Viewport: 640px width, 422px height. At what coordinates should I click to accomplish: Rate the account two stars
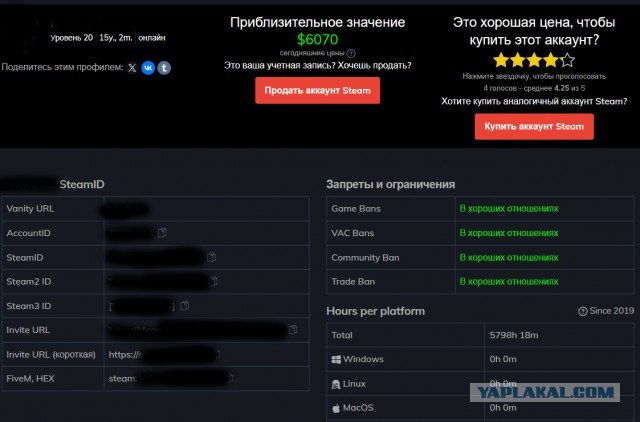(x=518, y=60)
